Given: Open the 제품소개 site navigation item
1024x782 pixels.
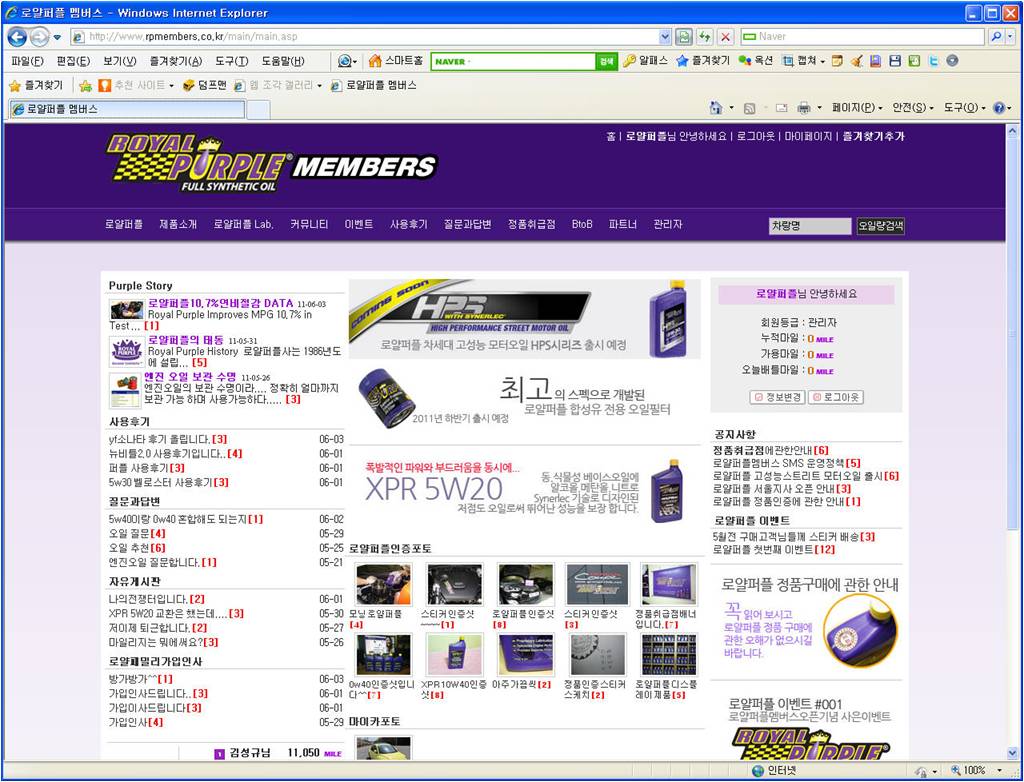Looking at the screenshot, I should click(x=178, y=224).
